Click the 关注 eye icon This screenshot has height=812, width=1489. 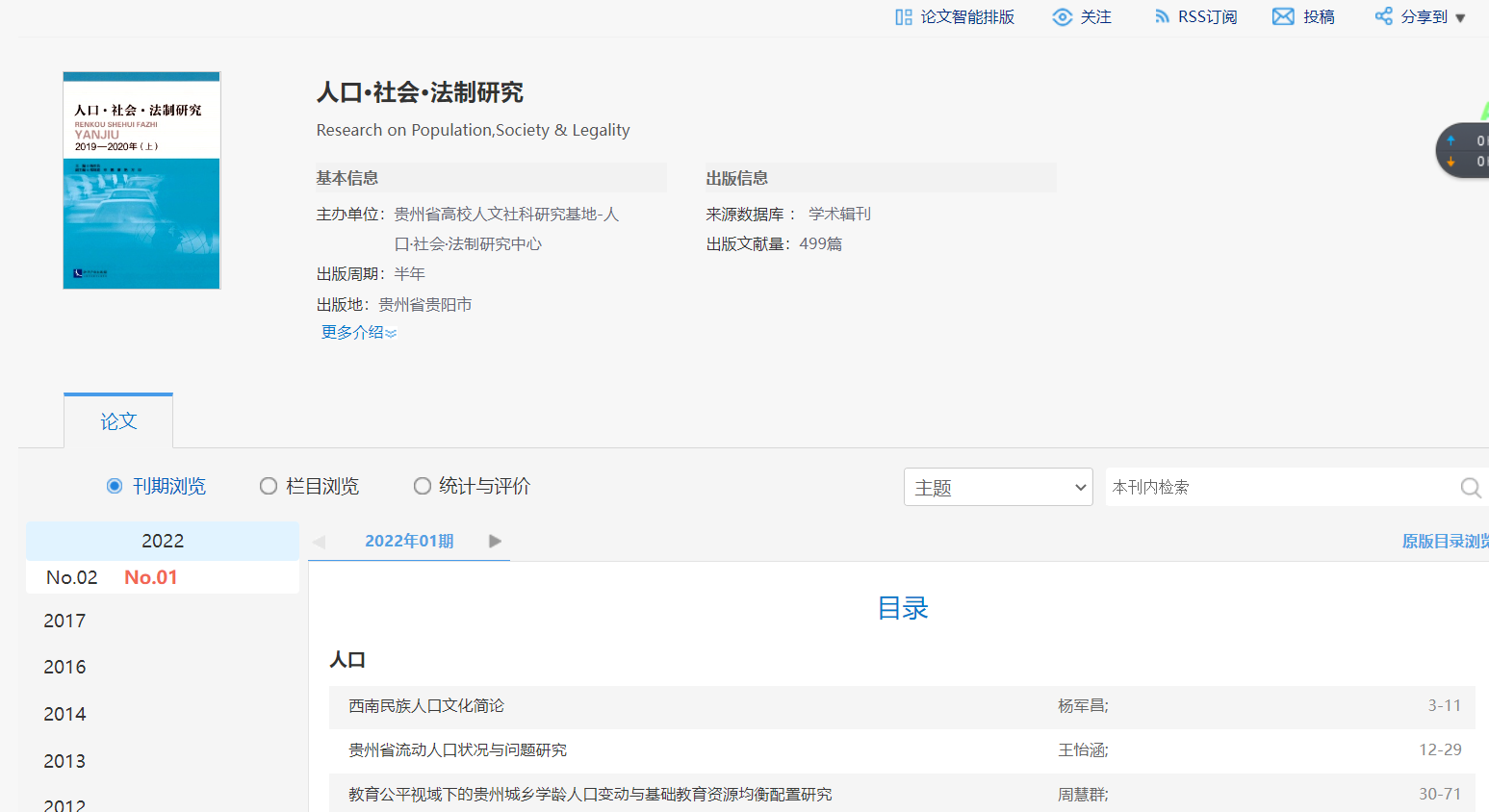[x=1062, y=17]
